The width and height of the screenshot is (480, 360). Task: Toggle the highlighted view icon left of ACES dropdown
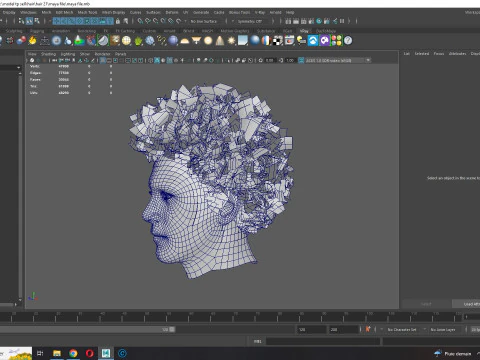point(301,60)
